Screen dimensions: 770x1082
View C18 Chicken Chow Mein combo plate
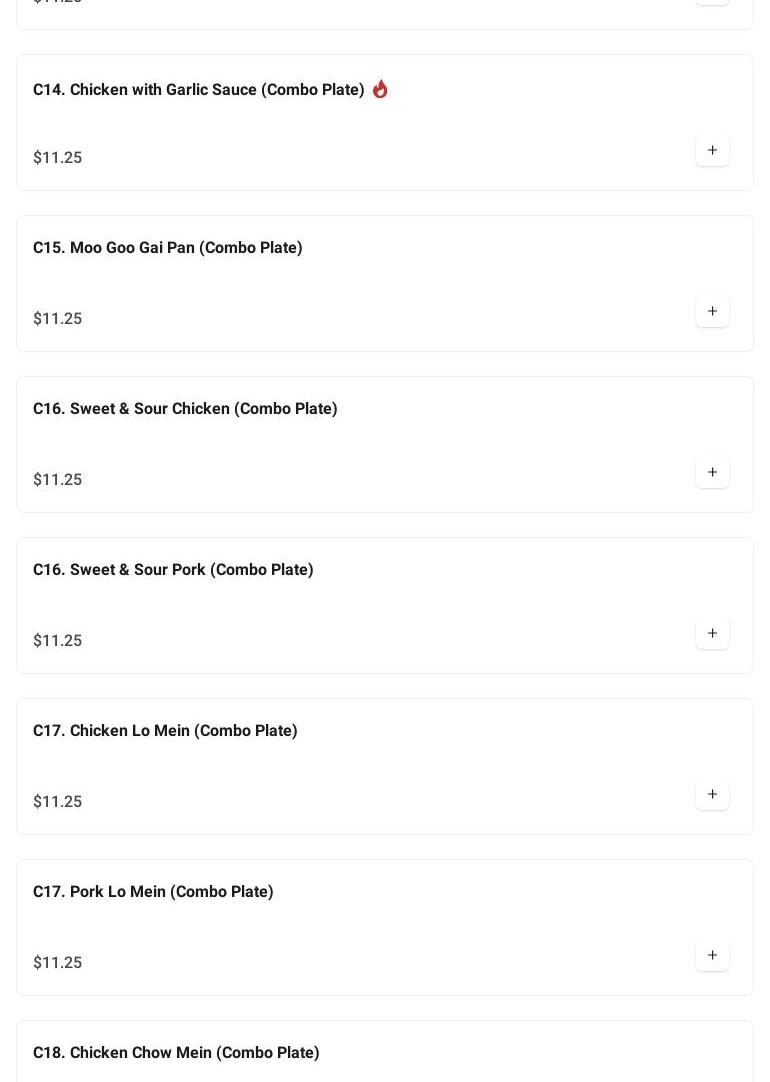pyautogui.click(x=176, y=1053)
